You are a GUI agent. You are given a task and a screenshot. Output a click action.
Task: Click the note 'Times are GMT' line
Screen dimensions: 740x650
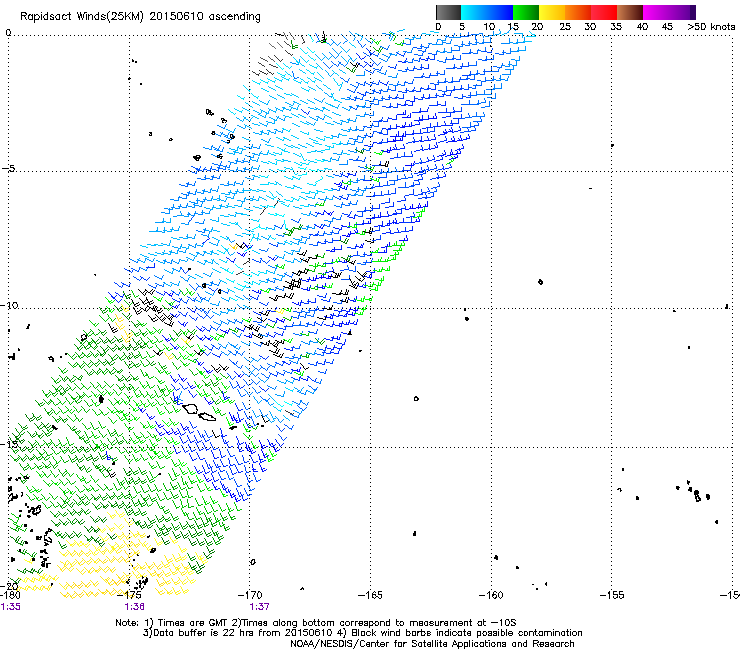point(316,623)
